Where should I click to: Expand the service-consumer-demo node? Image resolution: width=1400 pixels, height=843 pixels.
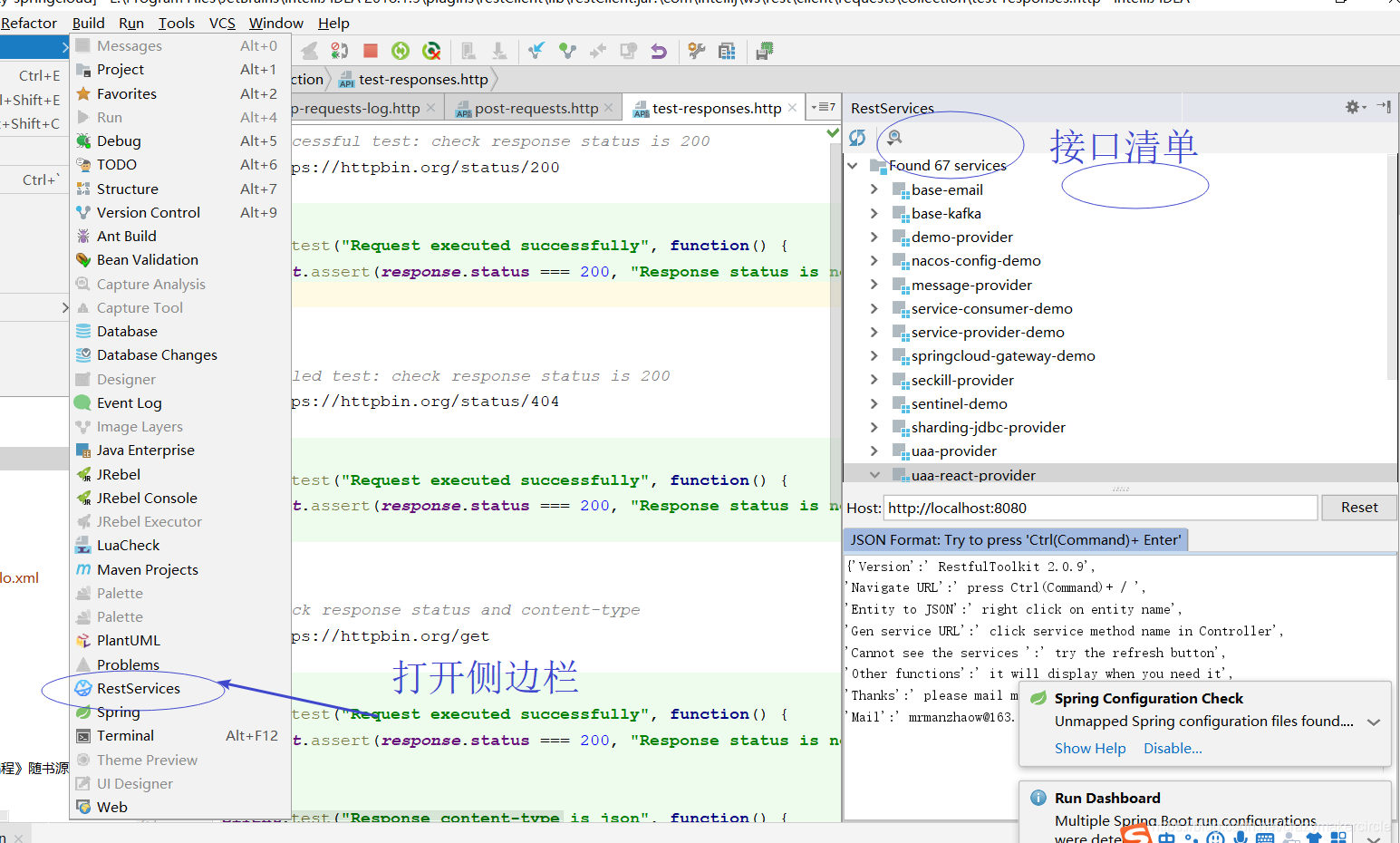(874, 308)
